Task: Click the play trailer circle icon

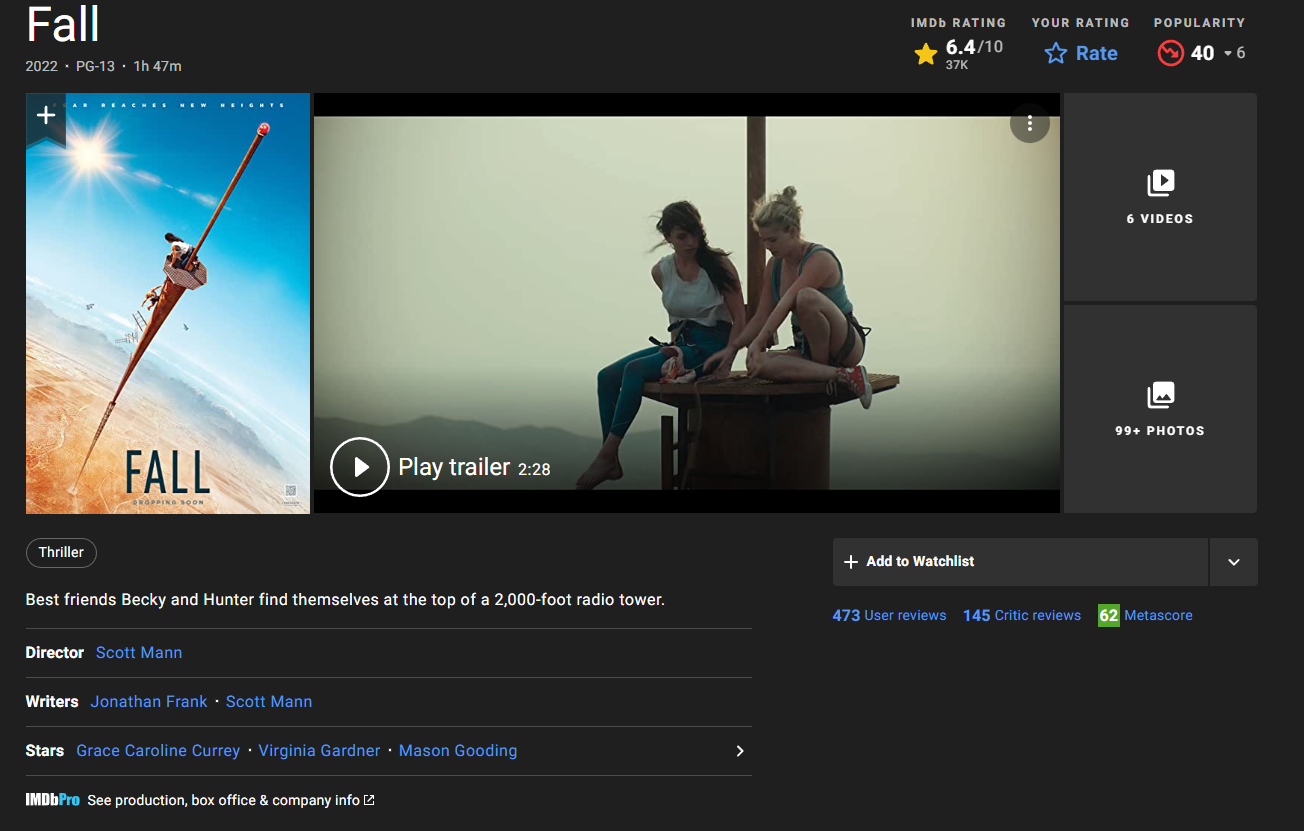Action: coord(360,467)
